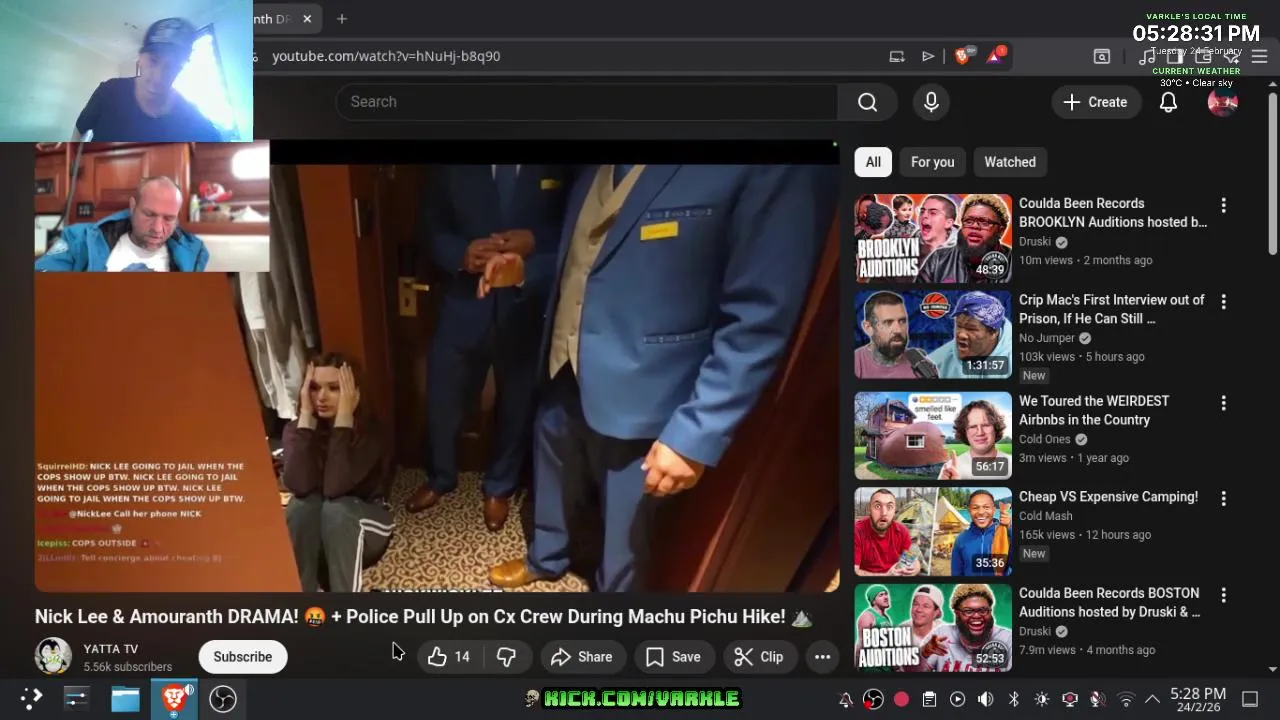Click the Cold Ones channel name
1280x720 pixels.
pyautogui.click(x=1045, y=439)
